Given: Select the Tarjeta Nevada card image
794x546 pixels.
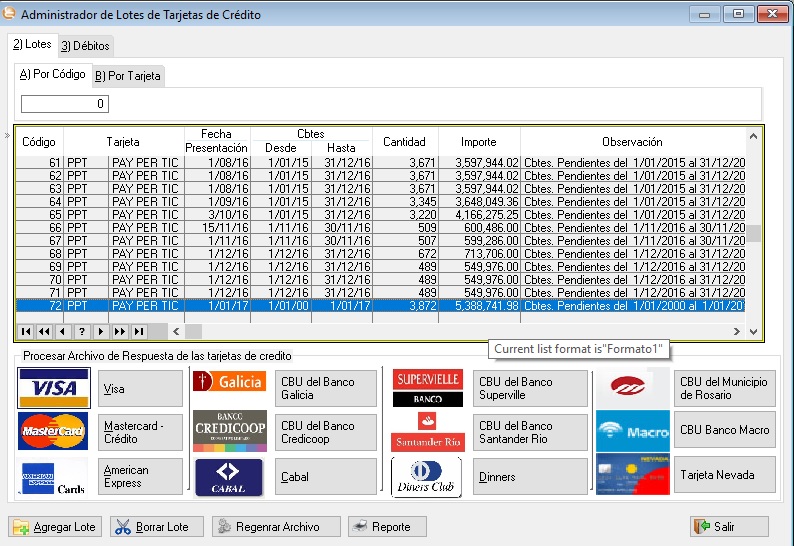Looking at the screenshot, I should pos(632,474).
